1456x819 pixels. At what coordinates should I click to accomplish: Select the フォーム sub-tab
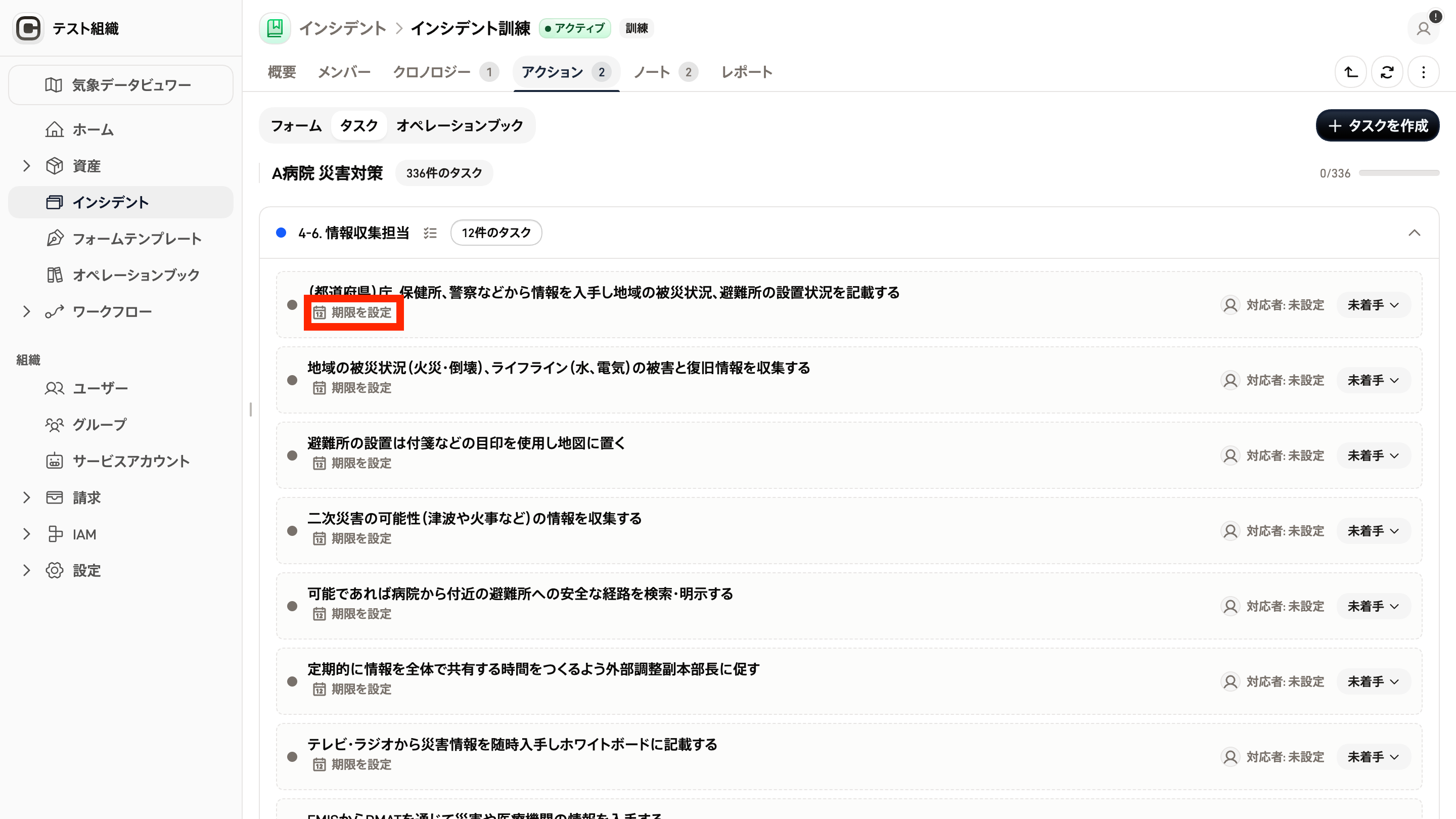click(x=296, y=125)
